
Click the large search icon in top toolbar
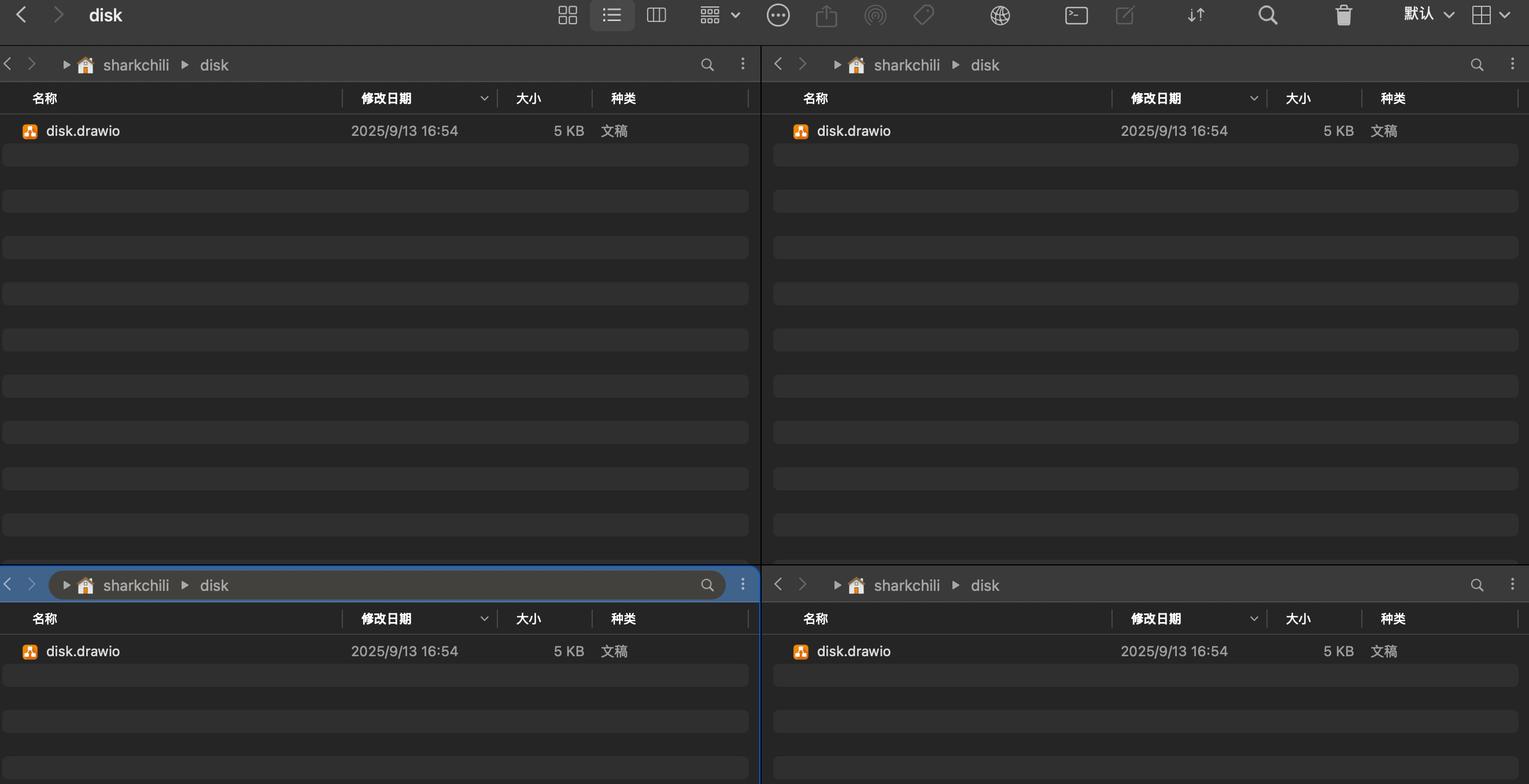click(x=1267, y=16)
